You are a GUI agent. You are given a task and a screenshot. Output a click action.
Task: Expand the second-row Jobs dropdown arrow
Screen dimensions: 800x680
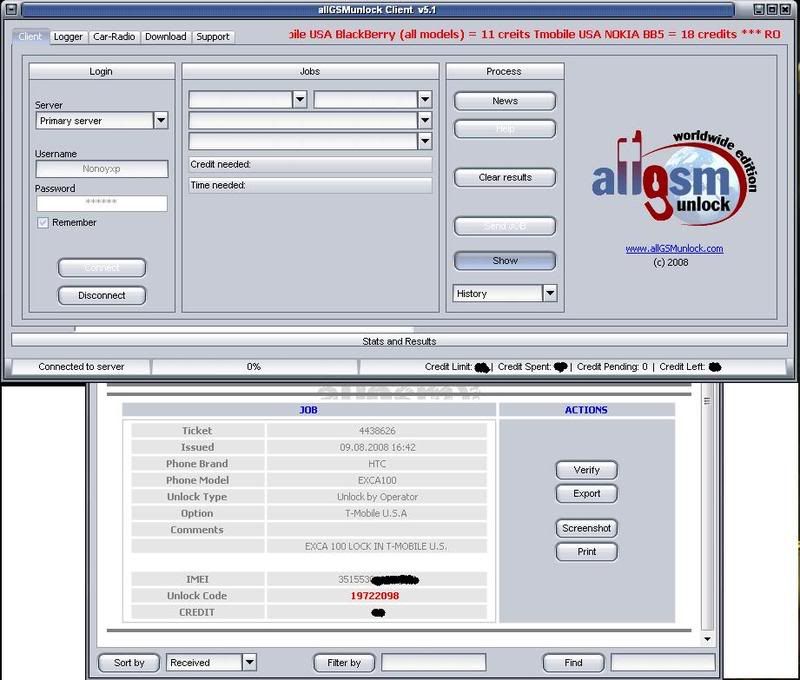(x=424, y=120)
